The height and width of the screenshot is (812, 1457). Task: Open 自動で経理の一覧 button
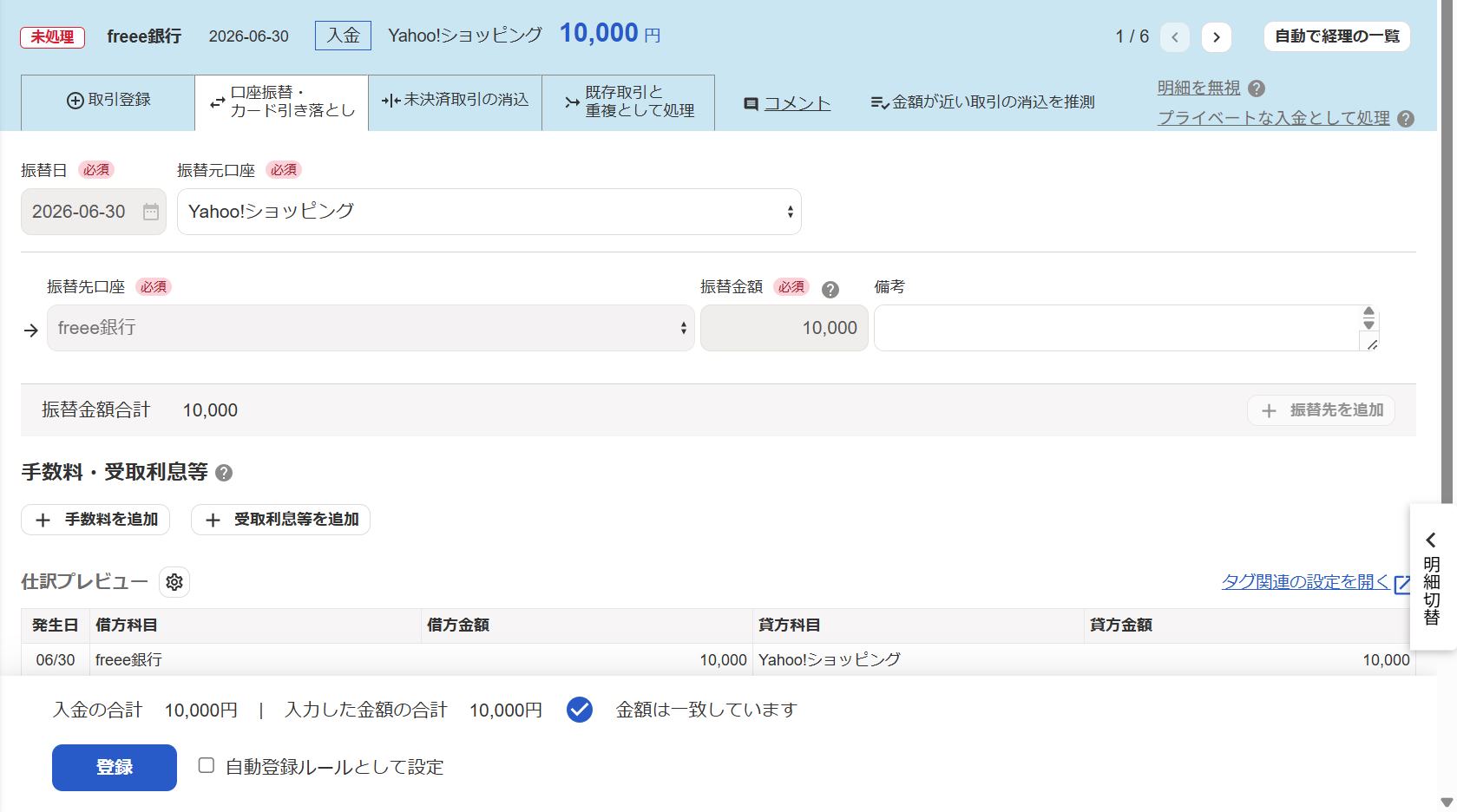tap(1337, 36)
